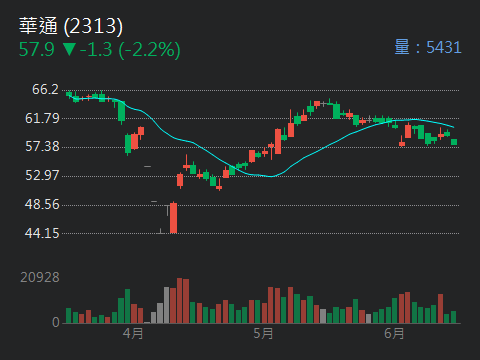The height and width of the screenshot is (360, 480).
Task: Click the 66.2 price axis label
Action: [x=45, y=89]
